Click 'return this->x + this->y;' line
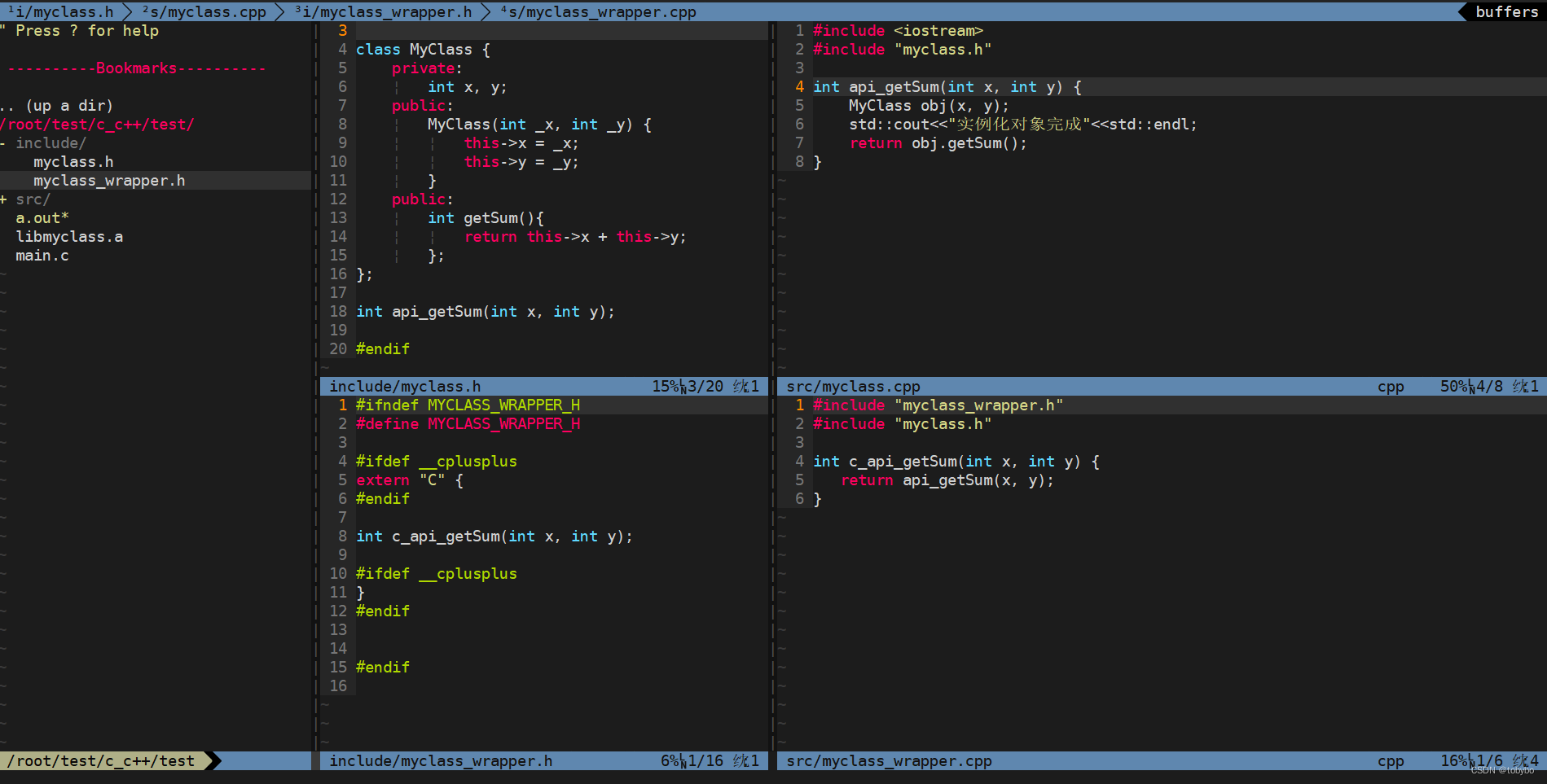Viewport: 1547px width, 784px height. [x=575, y=237]
